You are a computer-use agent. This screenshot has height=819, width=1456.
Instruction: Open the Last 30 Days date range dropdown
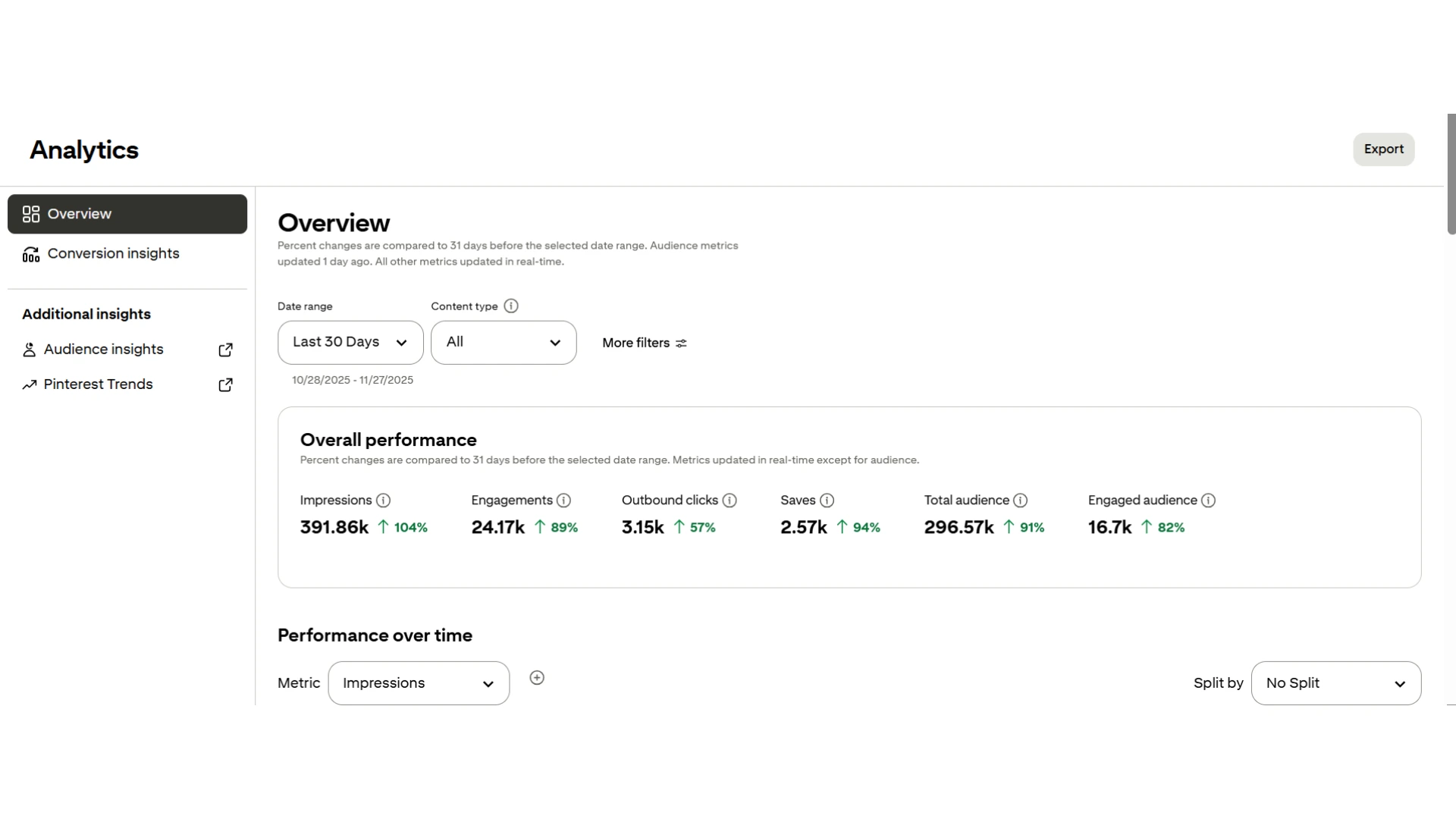[350, 342]
